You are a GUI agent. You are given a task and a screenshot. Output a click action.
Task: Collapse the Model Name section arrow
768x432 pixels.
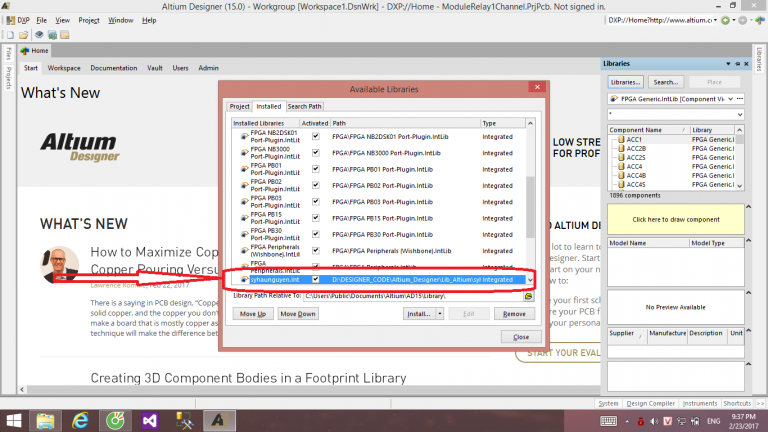click(x=748, y=240)
